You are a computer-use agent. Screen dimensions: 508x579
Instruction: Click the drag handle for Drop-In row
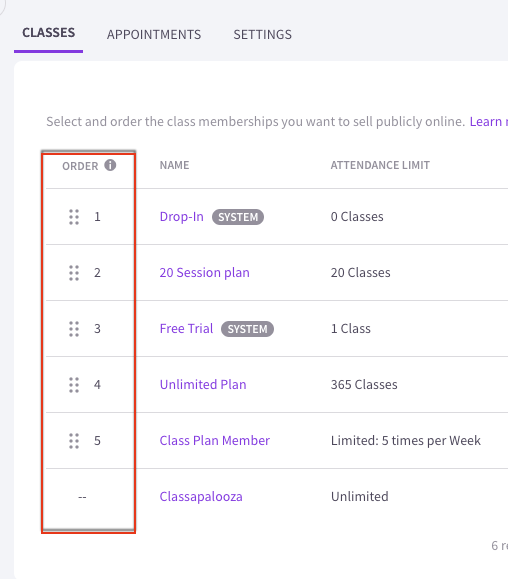(74, 217)
